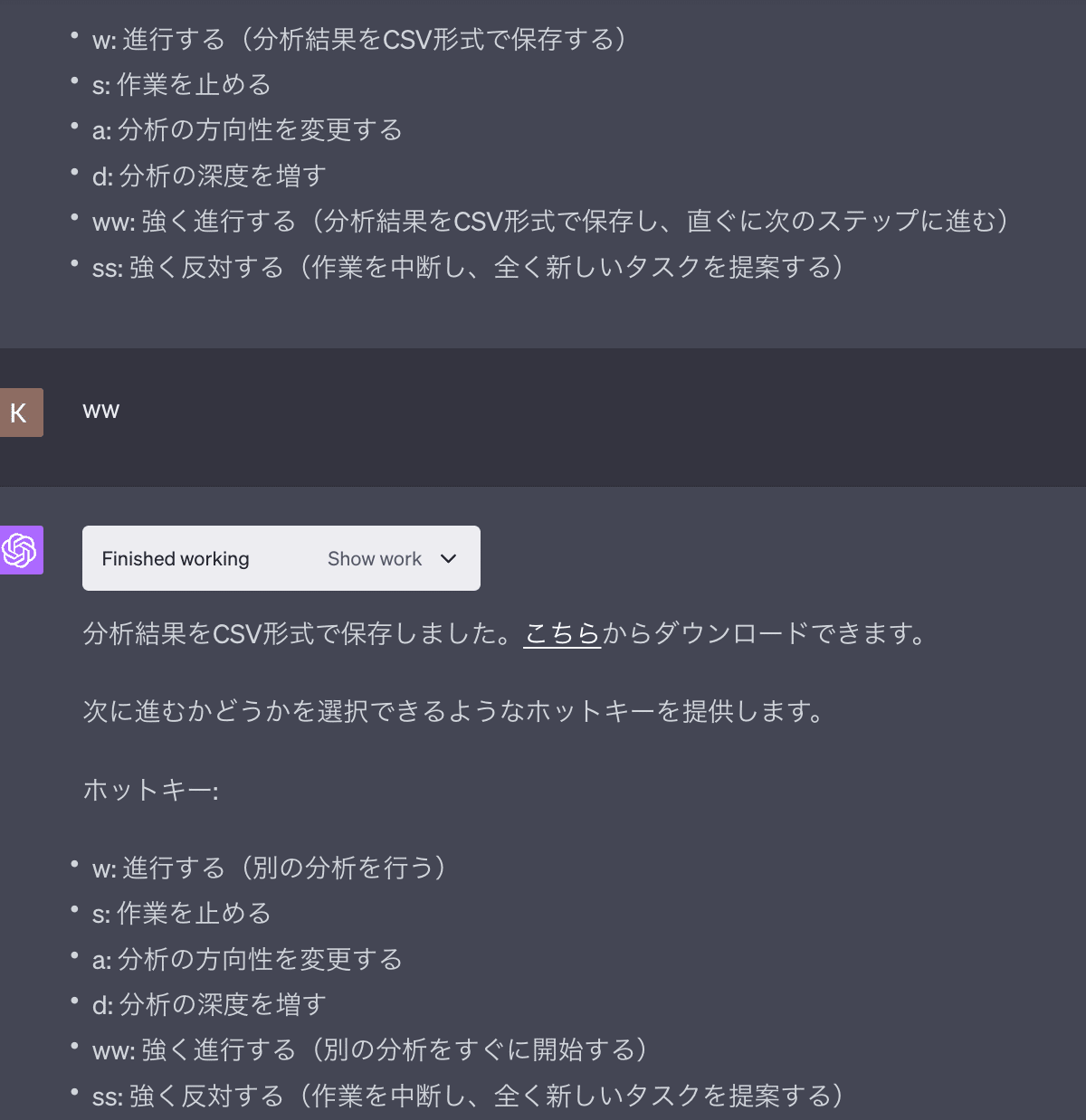Screen dimensions: 1086x1120
Task: Select hotkey line w: 進行する（分析結果をCSV形式で保存する）
Action: [x=358, y=39]
